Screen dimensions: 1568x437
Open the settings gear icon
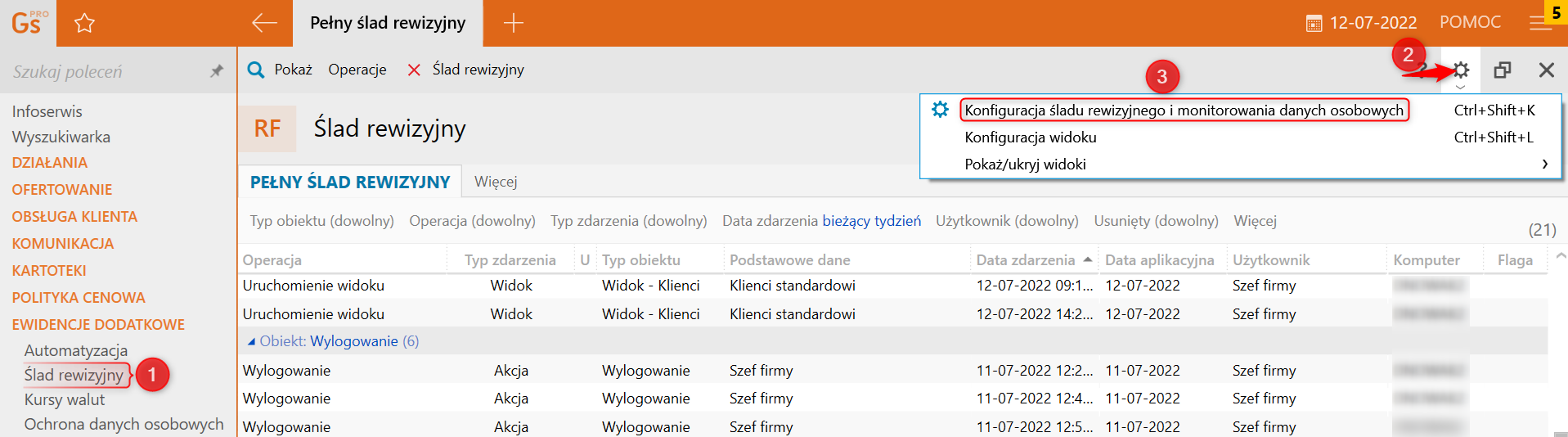(x=1461, y=70)
